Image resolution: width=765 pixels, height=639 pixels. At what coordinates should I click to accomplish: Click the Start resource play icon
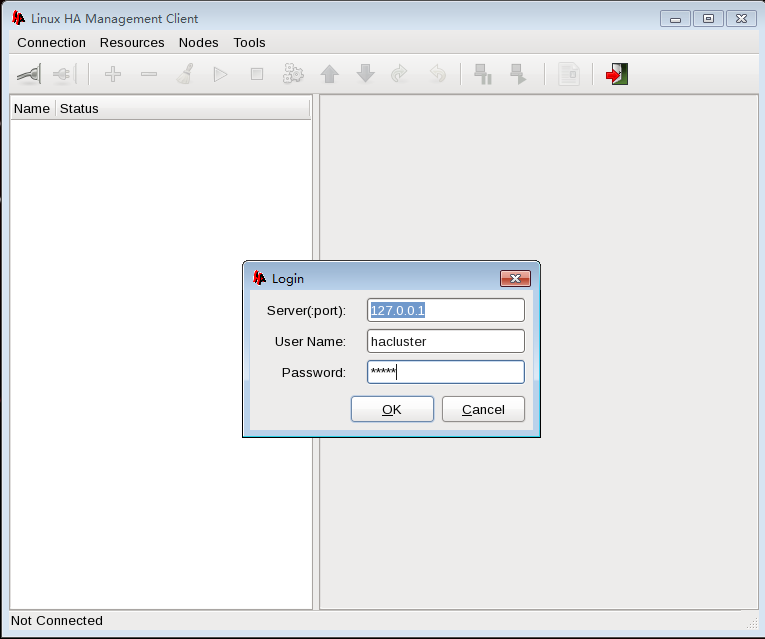[x=221, y=74]
